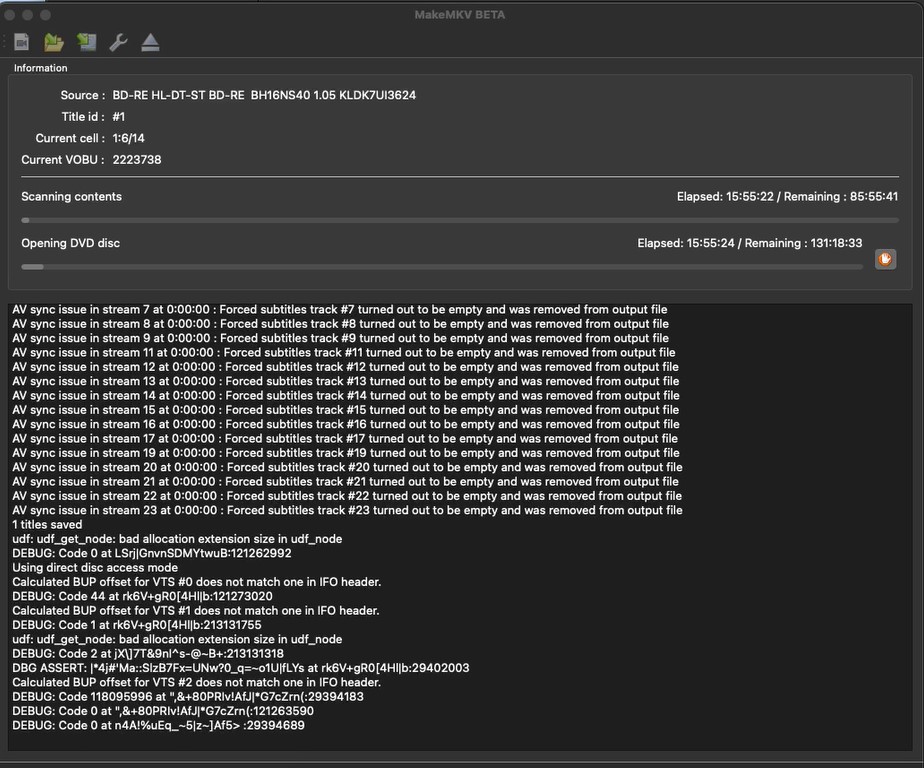Open video files with the camcorder toolbar icon

point(22,42)
